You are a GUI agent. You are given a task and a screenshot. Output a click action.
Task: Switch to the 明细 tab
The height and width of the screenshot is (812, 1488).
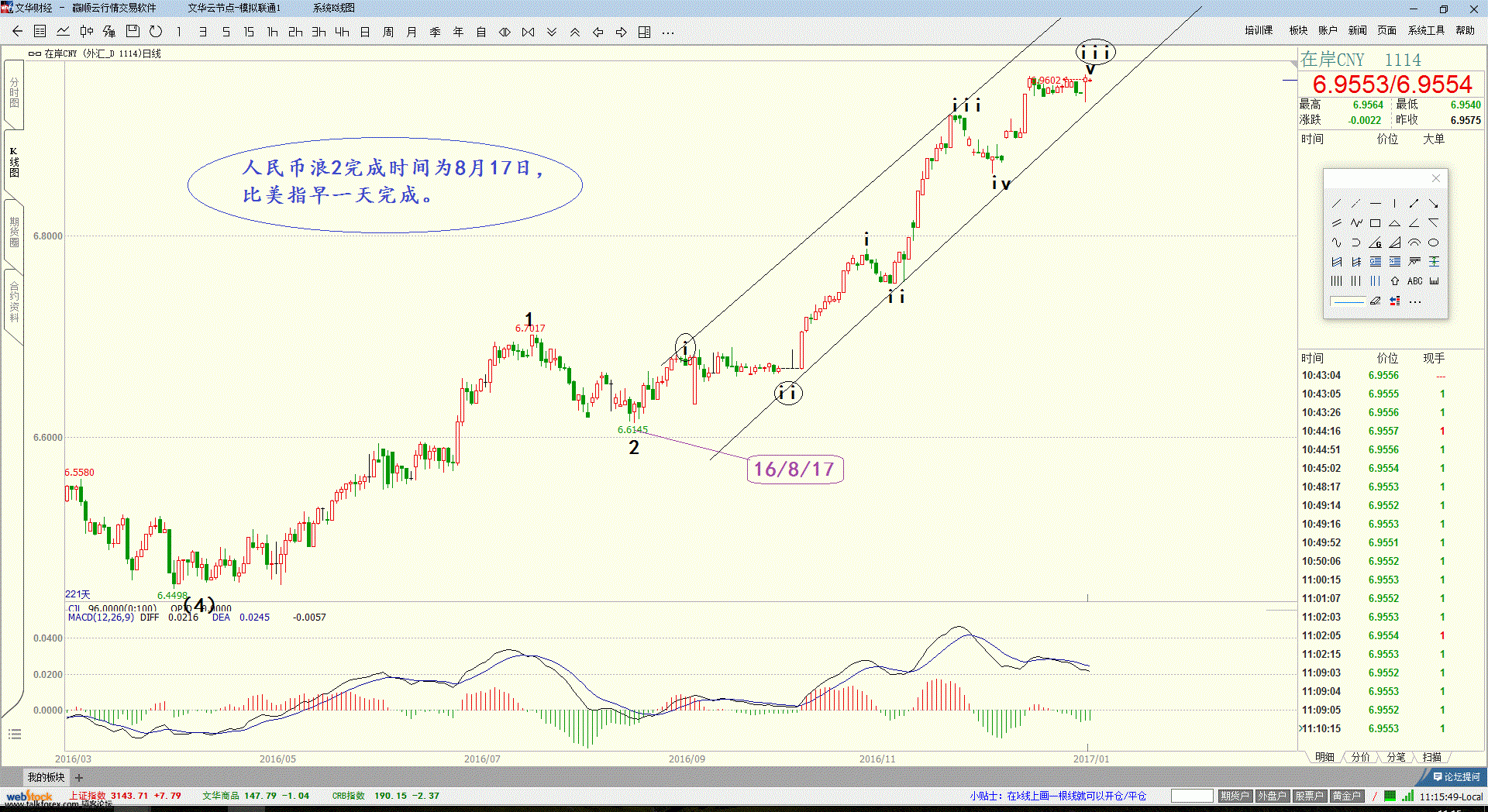click(1324, 757)
